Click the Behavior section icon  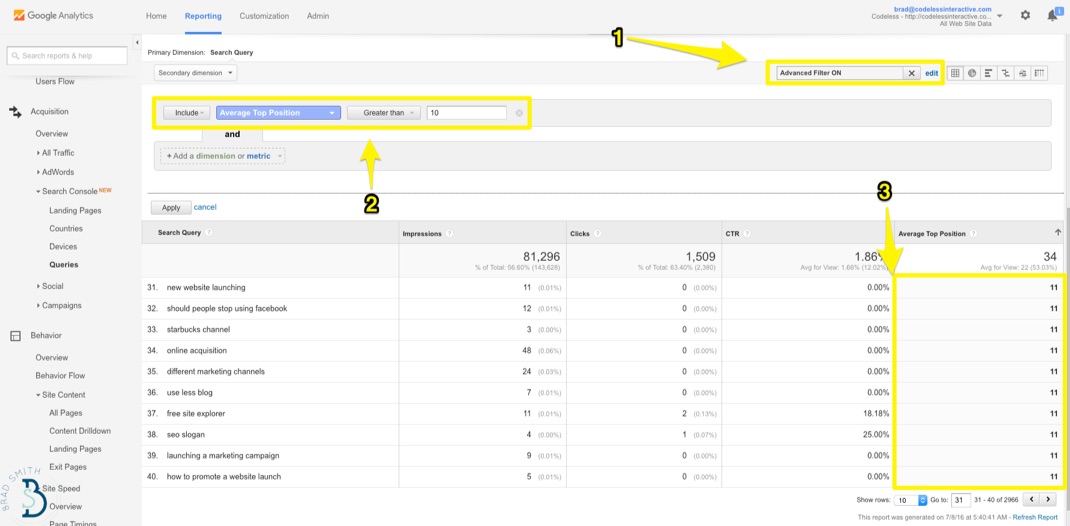tap(15, 336)
